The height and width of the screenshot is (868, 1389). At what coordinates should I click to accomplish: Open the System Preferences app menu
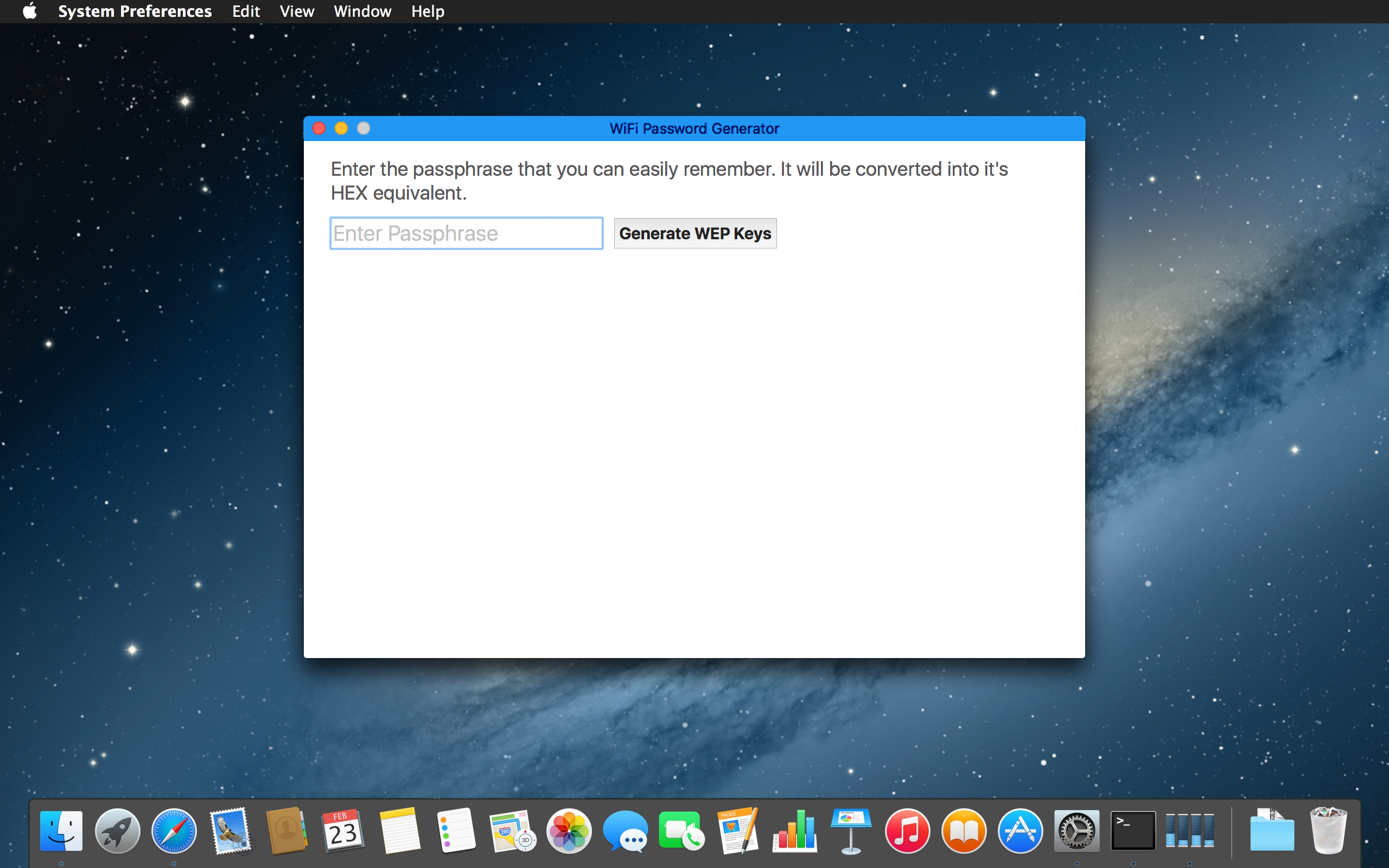pos(135,11)
